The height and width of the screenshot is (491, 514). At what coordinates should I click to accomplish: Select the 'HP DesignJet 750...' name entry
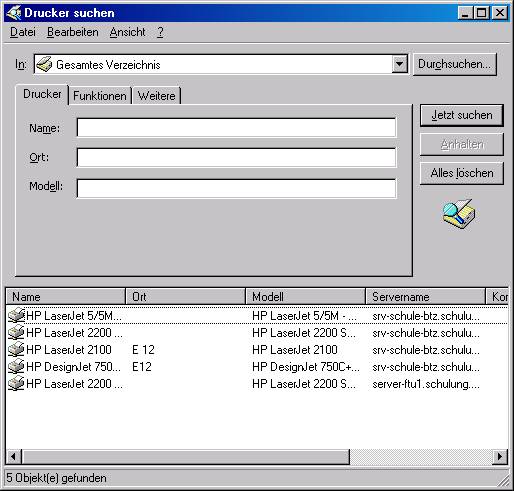point(73,367)
